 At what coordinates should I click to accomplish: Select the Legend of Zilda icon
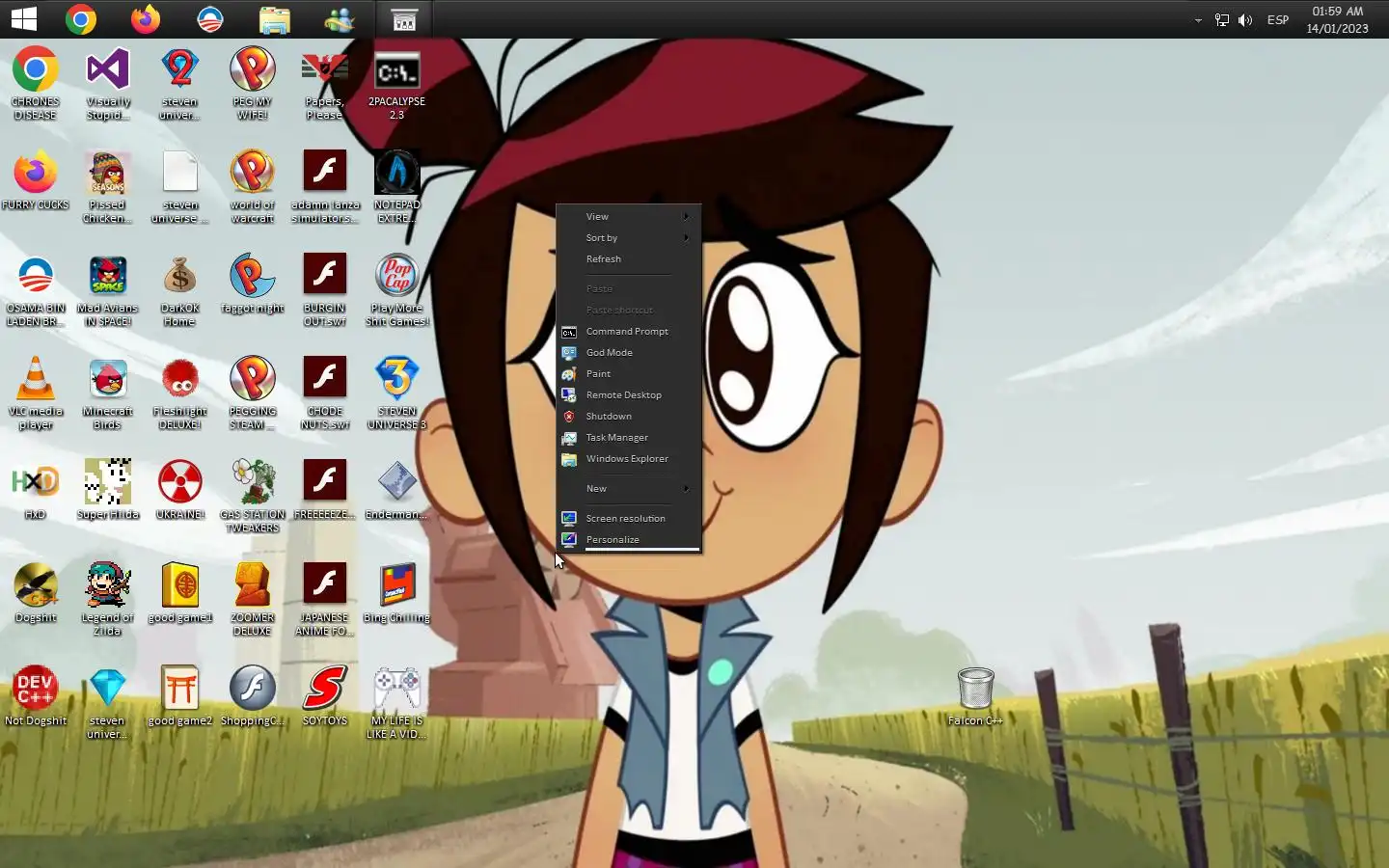(107, 600)
